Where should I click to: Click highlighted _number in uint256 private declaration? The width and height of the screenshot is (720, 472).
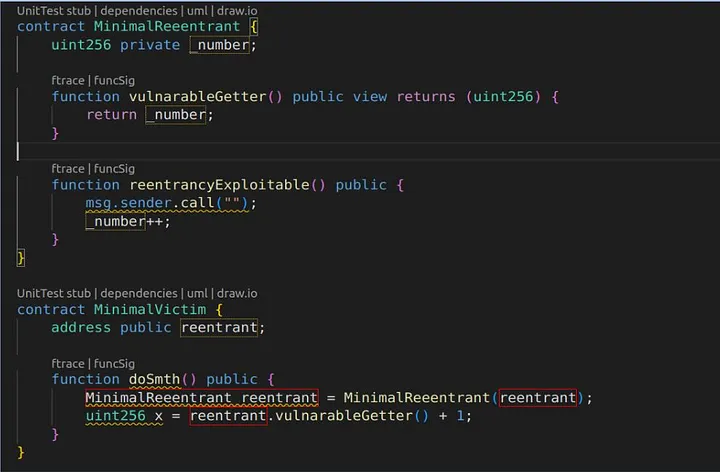222,45
